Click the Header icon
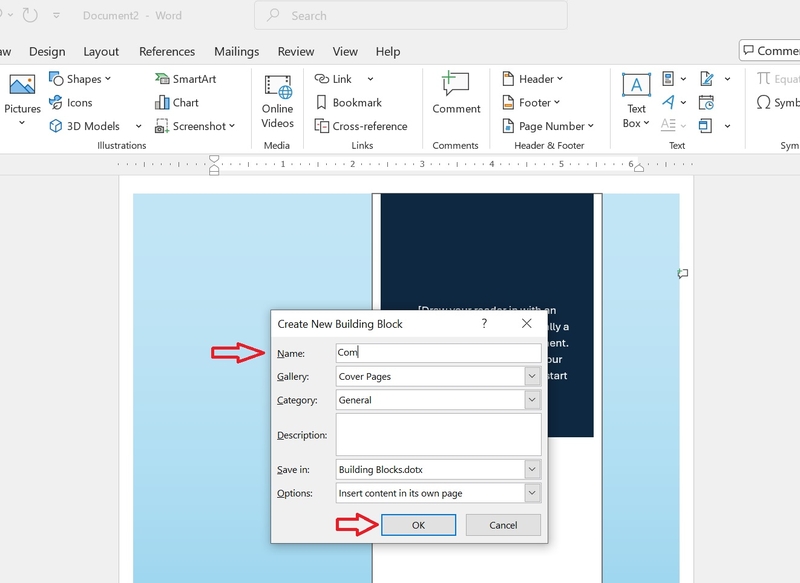 (508, 79)
